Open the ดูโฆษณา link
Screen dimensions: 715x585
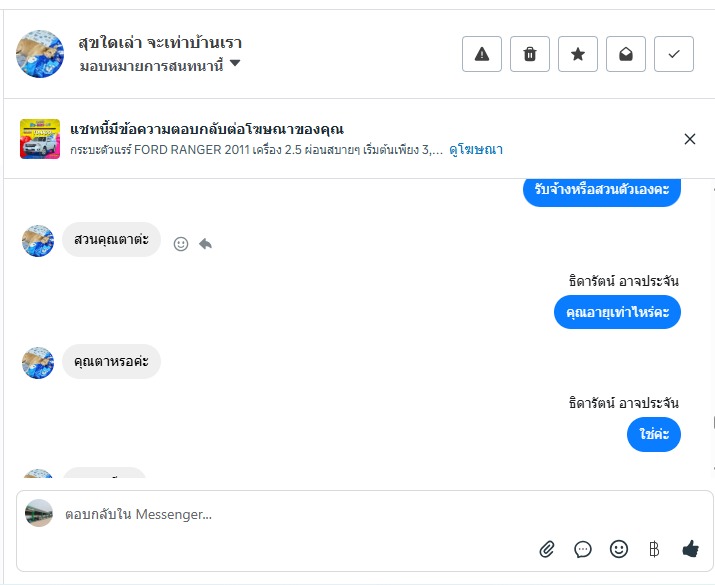[476, 150]
